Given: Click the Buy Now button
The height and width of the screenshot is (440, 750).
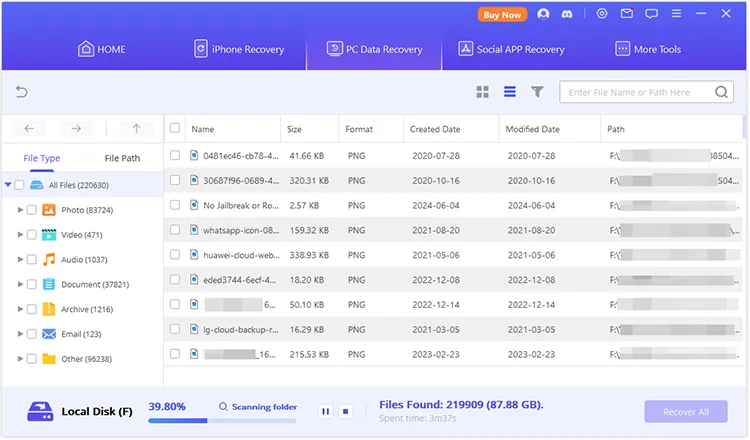Looking at the screenshot, I should [502, 15].
